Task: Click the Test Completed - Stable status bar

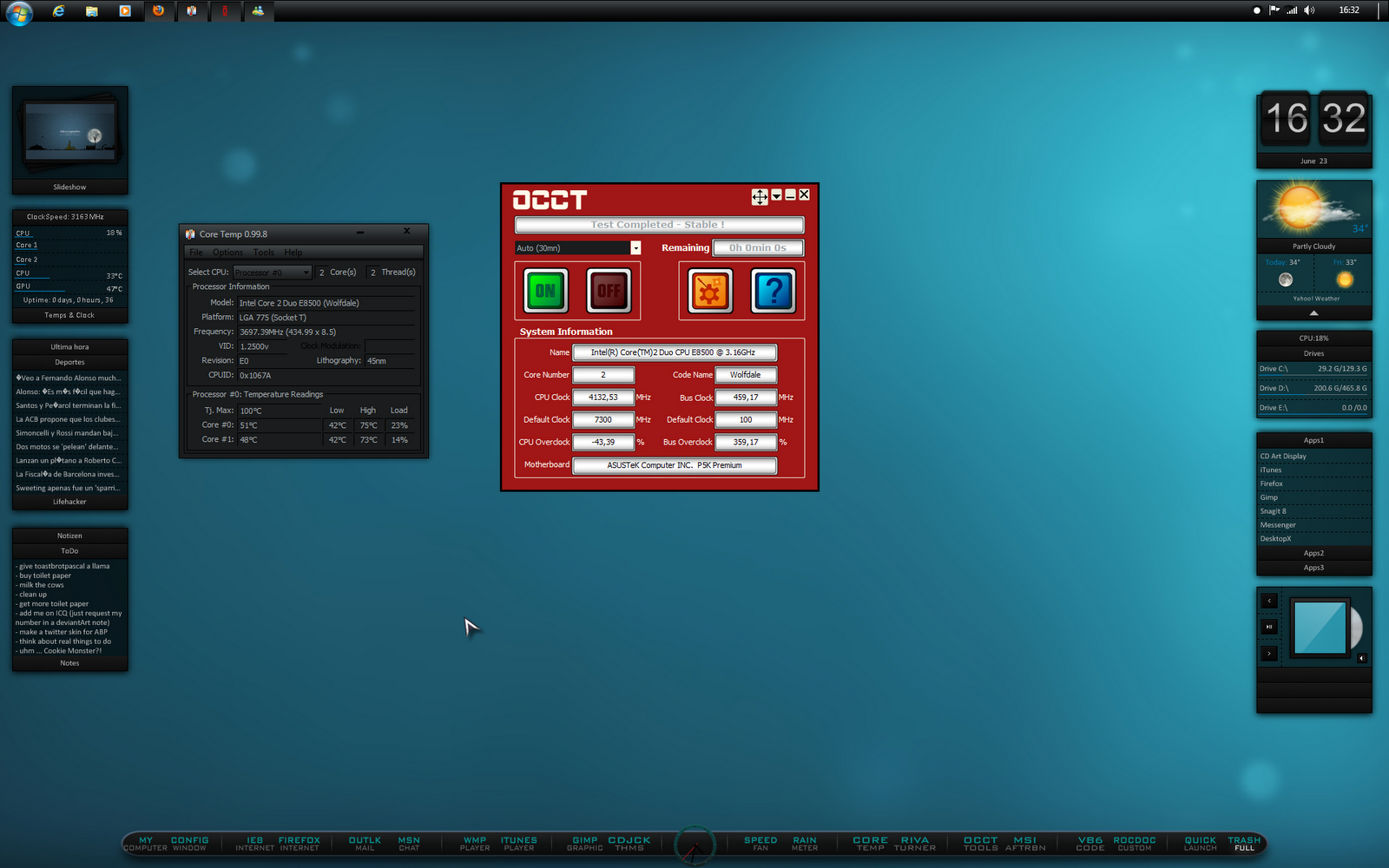Action: click(x=659, y=225)
